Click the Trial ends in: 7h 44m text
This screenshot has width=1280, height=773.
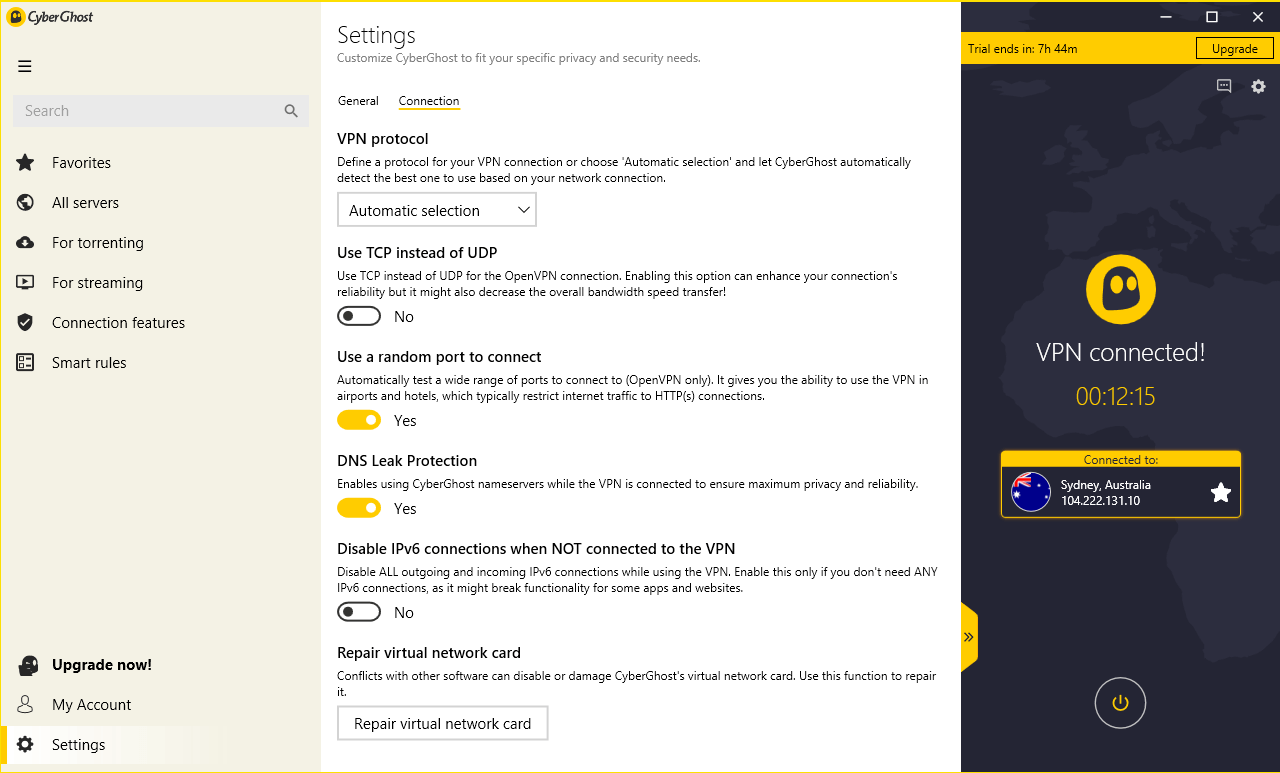tap(1023, 48)
